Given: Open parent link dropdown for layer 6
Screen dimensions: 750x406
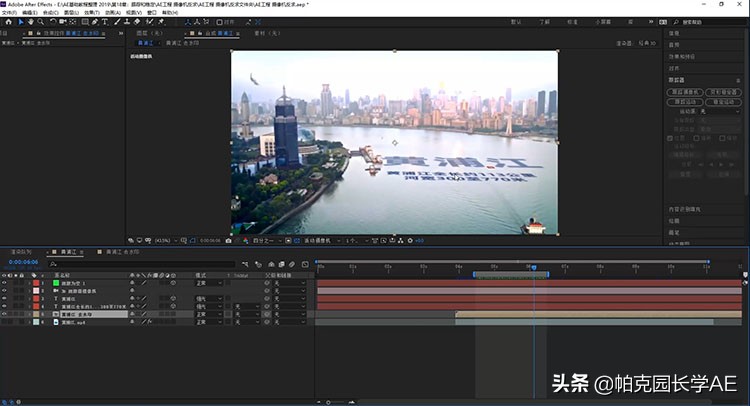Looking at the screenshot, I should click(289, 322).
